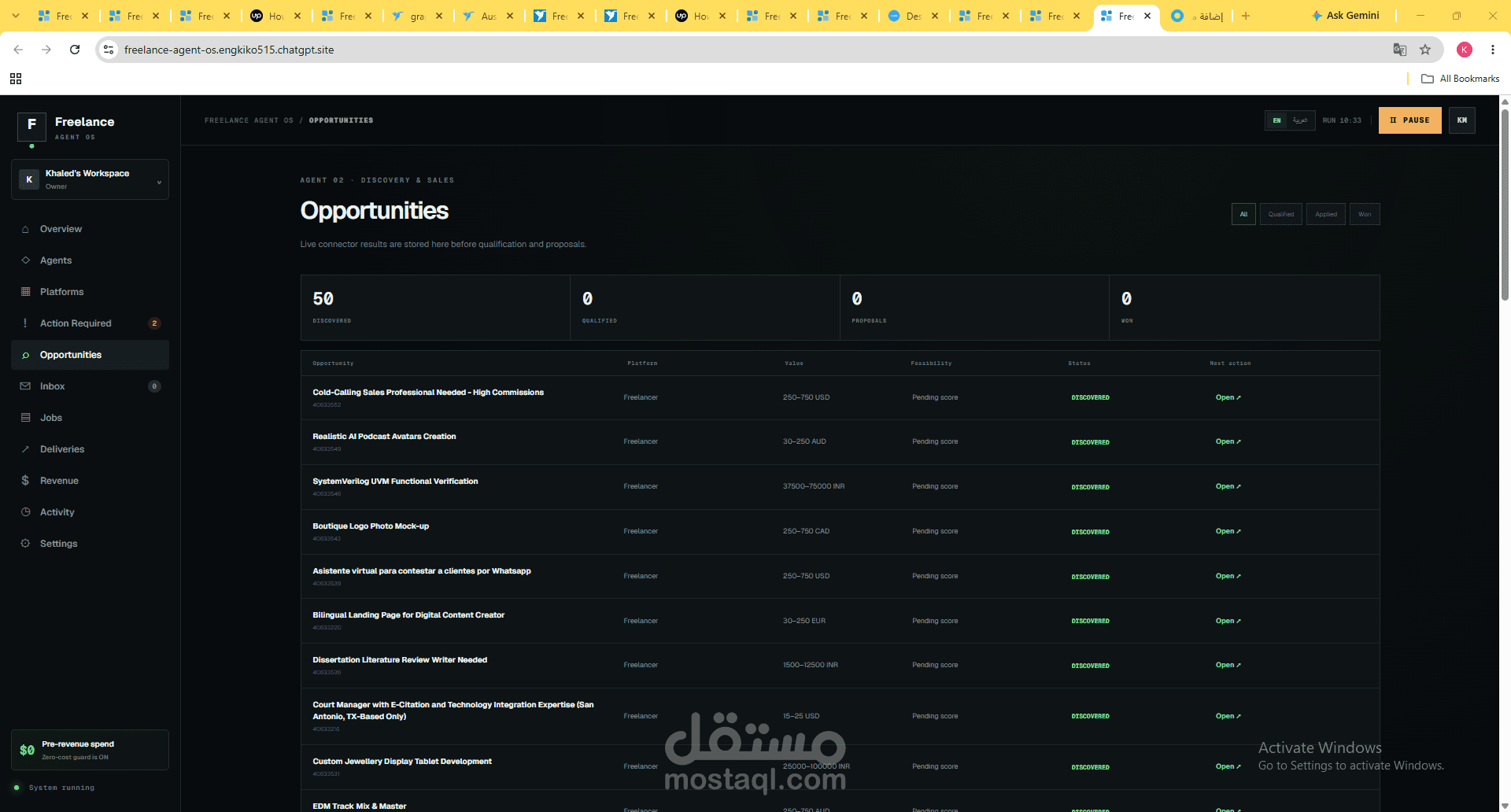Open All Bookmarks folder
This screenshot has width=1511, height=812.
point(1460,79)
